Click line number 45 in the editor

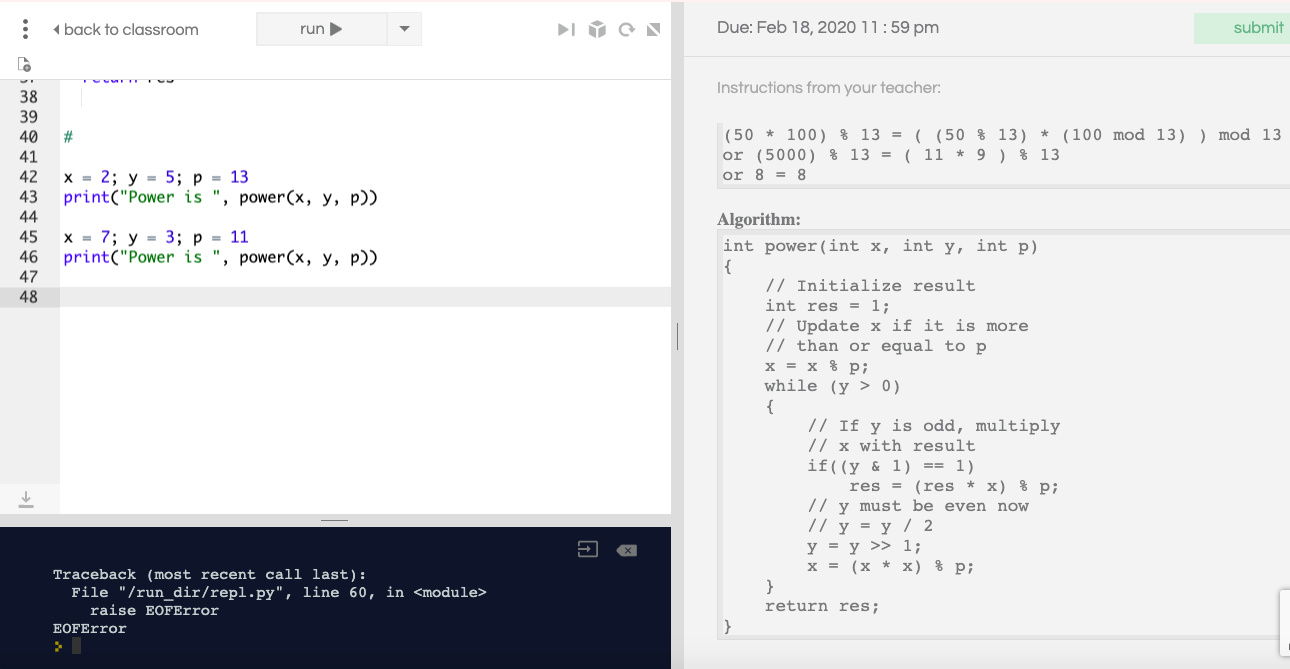click(x=29, y=237)
